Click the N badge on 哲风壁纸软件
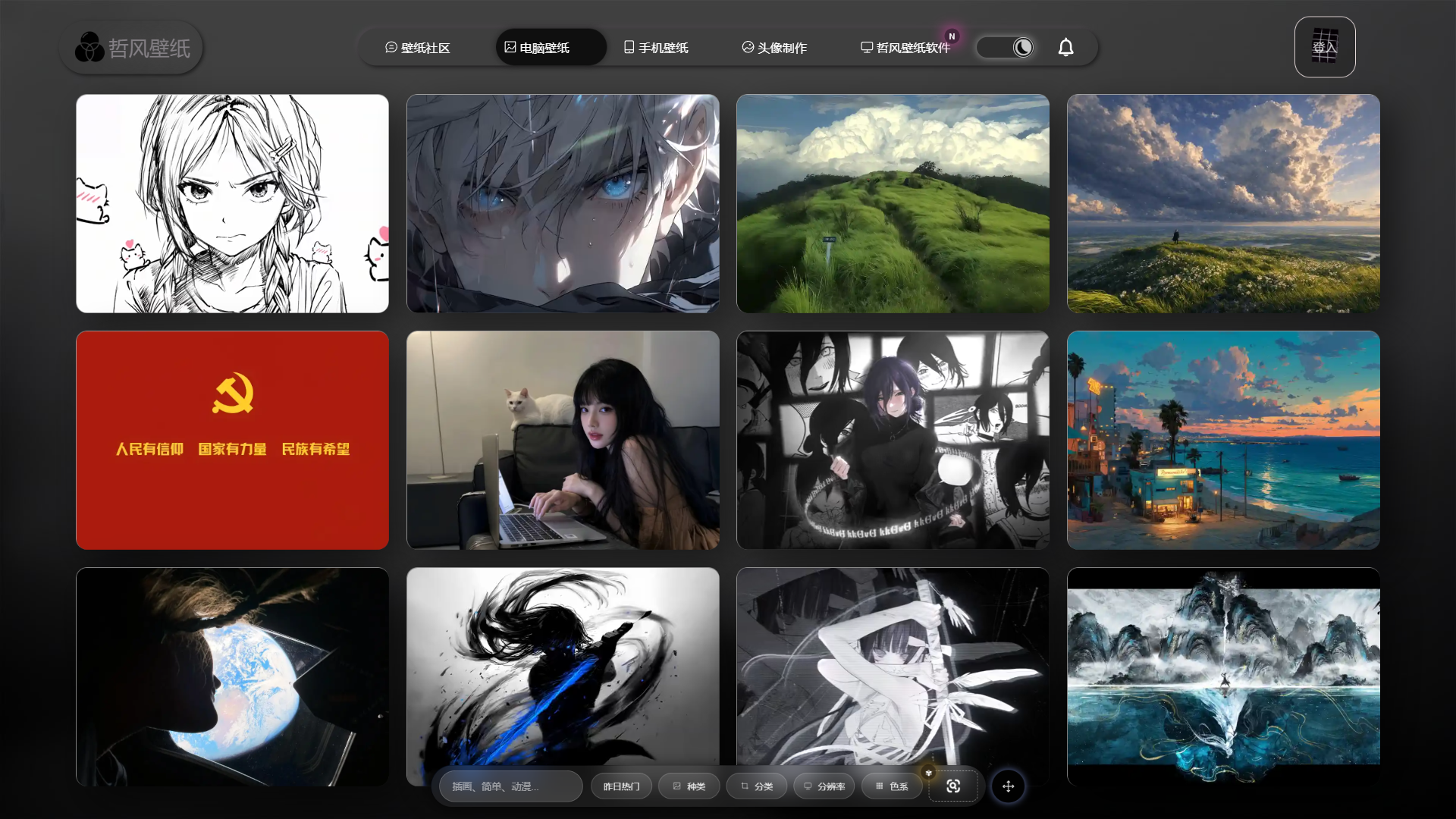 pos(952,36)
